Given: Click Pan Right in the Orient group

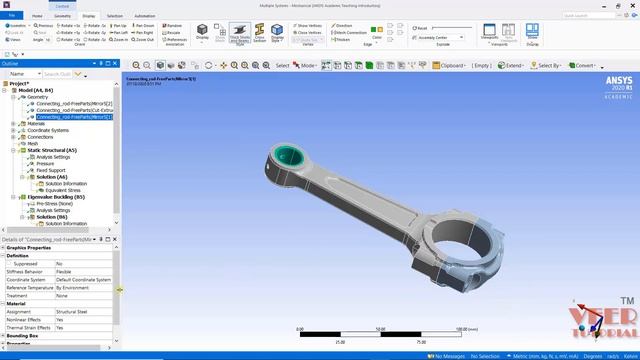Looking at the screenshot, I should (x=142, y=33).
